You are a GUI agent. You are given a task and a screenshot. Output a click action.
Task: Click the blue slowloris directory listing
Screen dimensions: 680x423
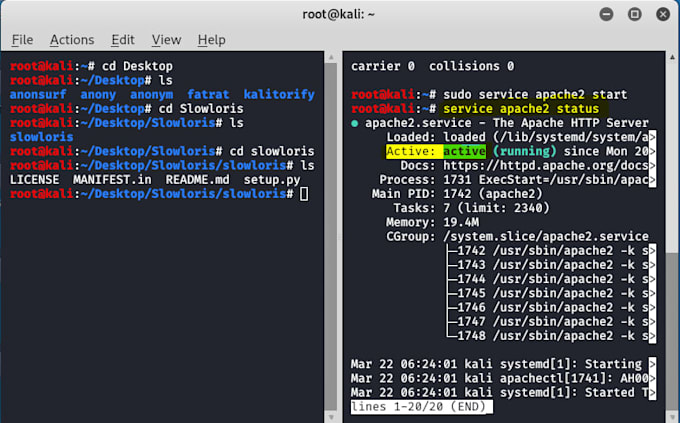[41, 137]
